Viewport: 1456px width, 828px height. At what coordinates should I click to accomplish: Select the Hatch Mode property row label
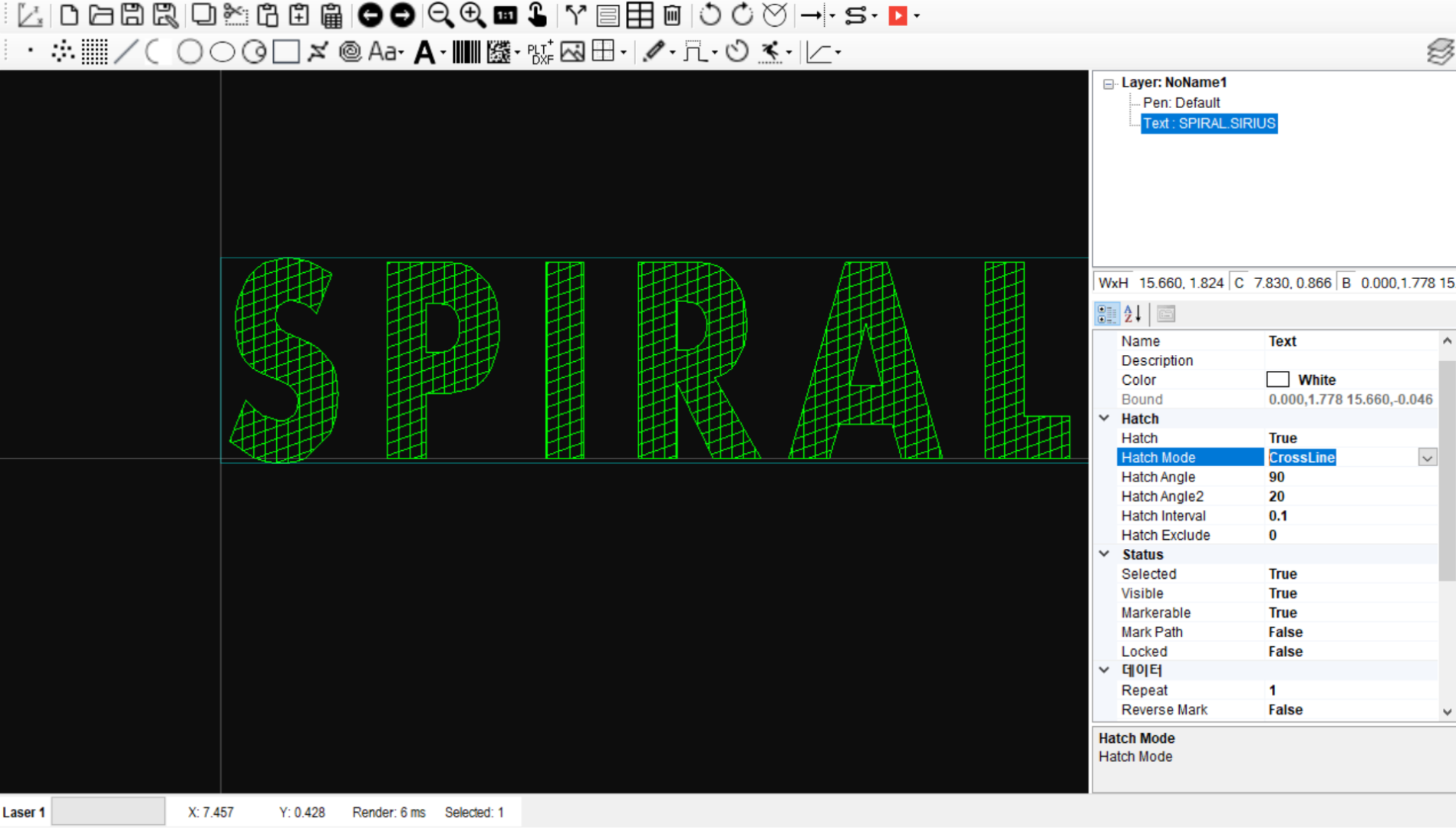(x=1190, y=458)
